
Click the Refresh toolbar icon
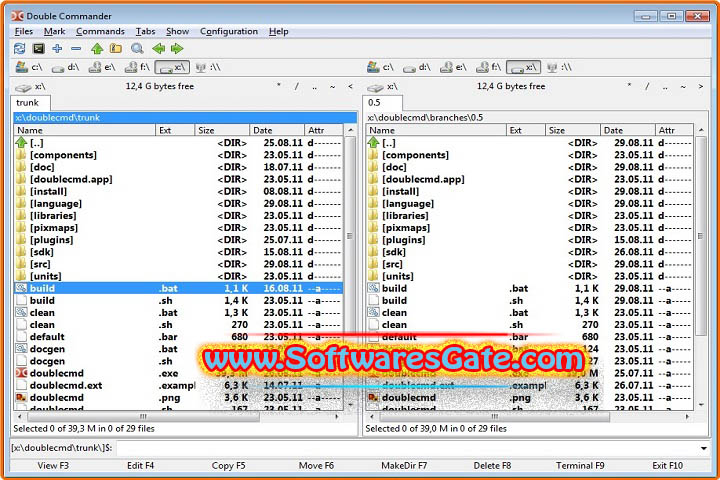(x=19, y=48)
